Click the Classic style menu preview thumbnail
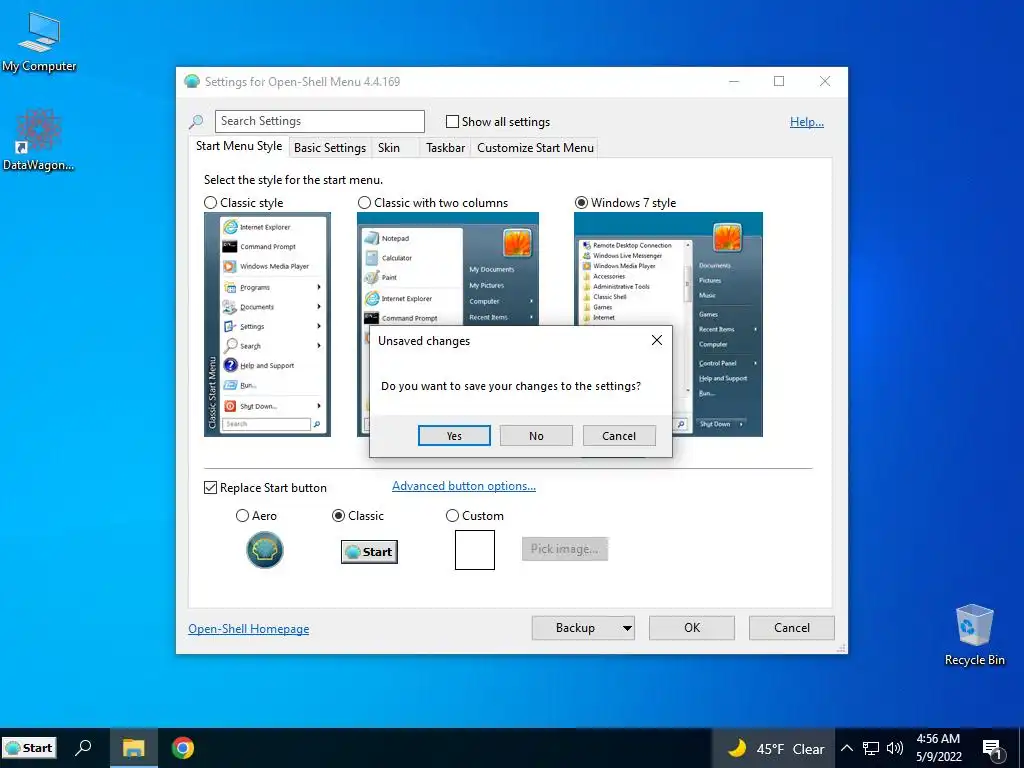1024x768 pixels. click(267, 325)
